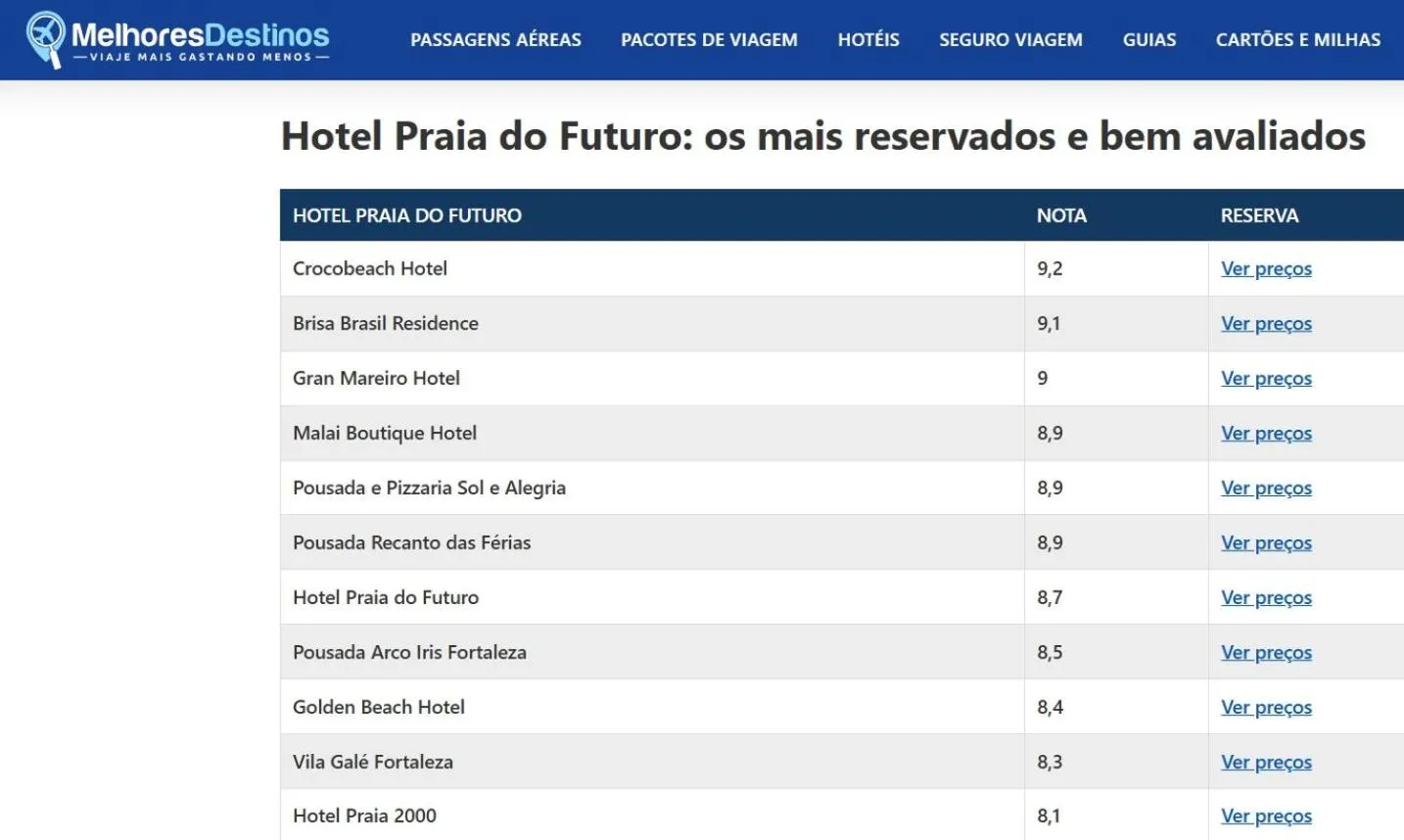Open the PACOTES DE VIAGEM section
The height and width of the screenshot is (840, 1404).
[708, 40]
